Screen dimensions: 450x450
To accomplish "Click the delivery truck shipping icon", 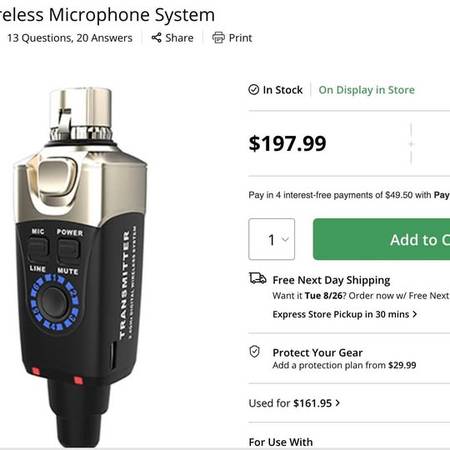I will pyautogui.click(x=258, y=279).
